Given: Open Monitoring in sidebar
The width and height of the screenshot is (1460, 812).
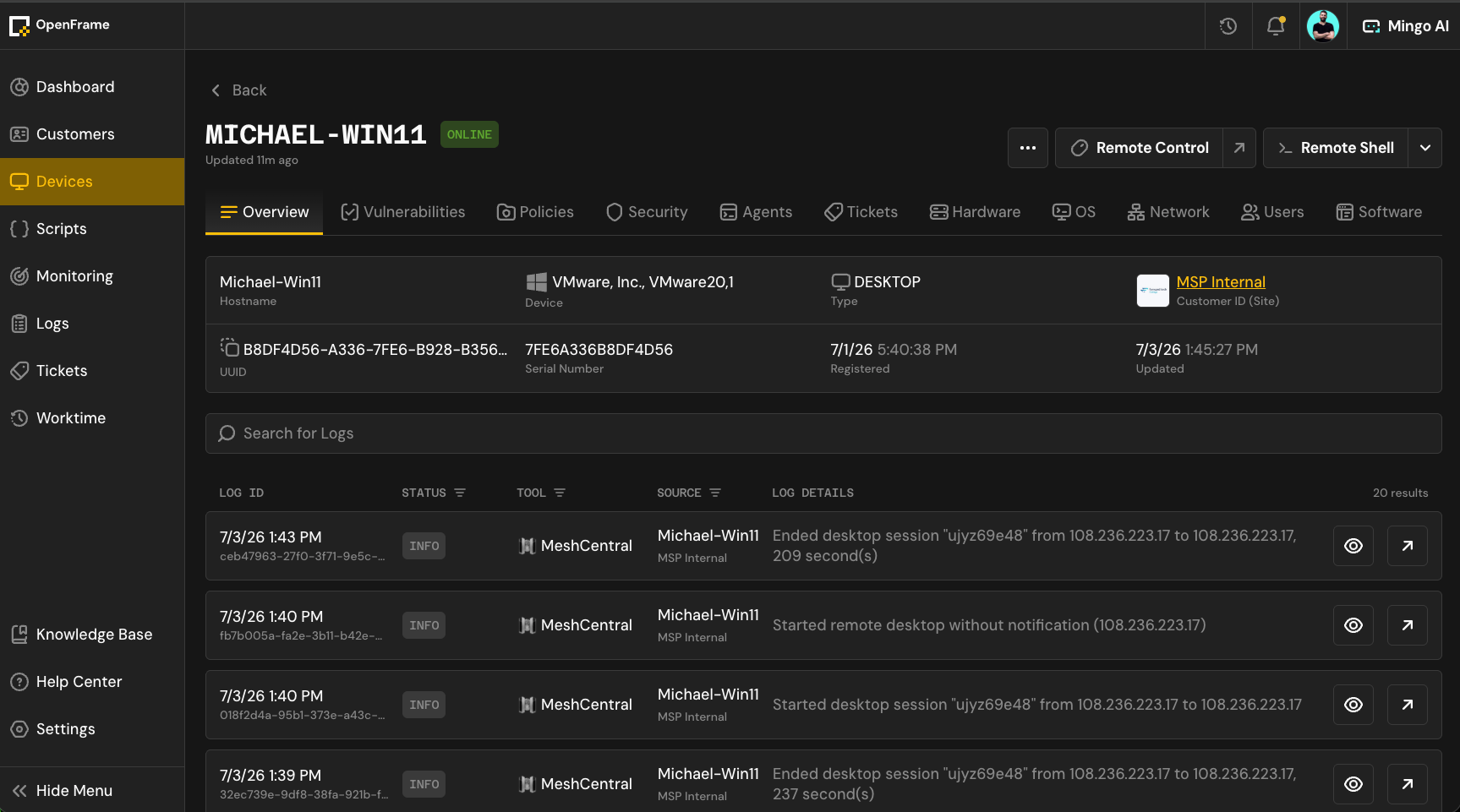Looking at the screenshot, I should (x=92, y=276).
